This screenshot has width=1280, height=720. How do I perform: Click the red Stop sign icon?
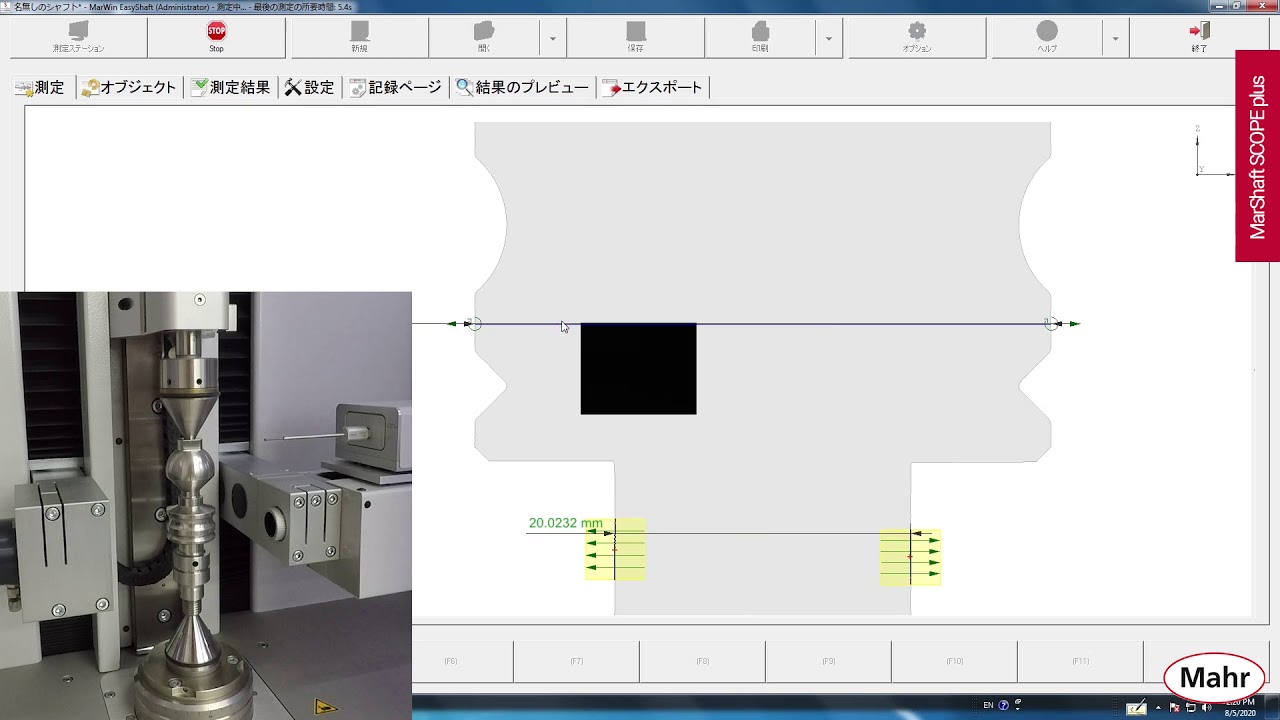tap(216, 31)
